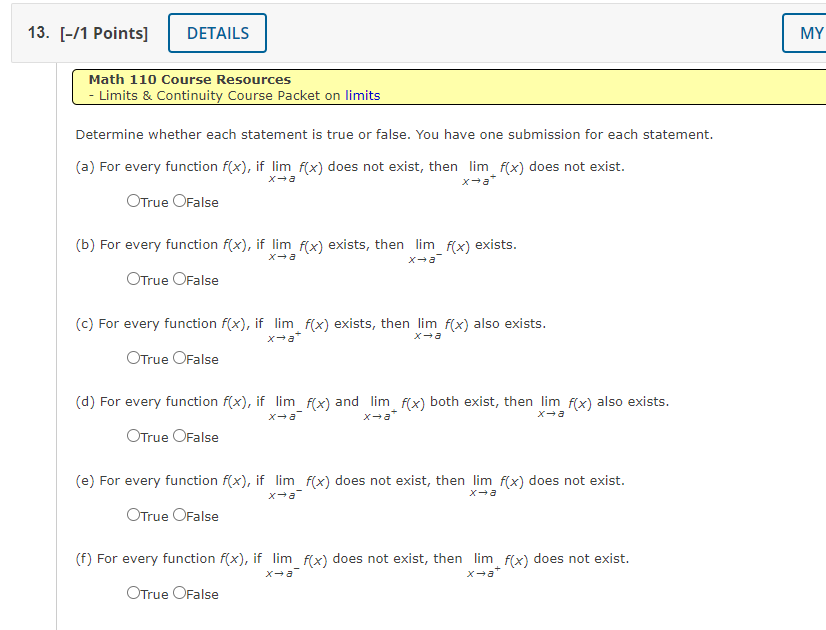This screenshot has width=826, height=630.
Task: Select True for statement (a)
Action: point(133,201)
